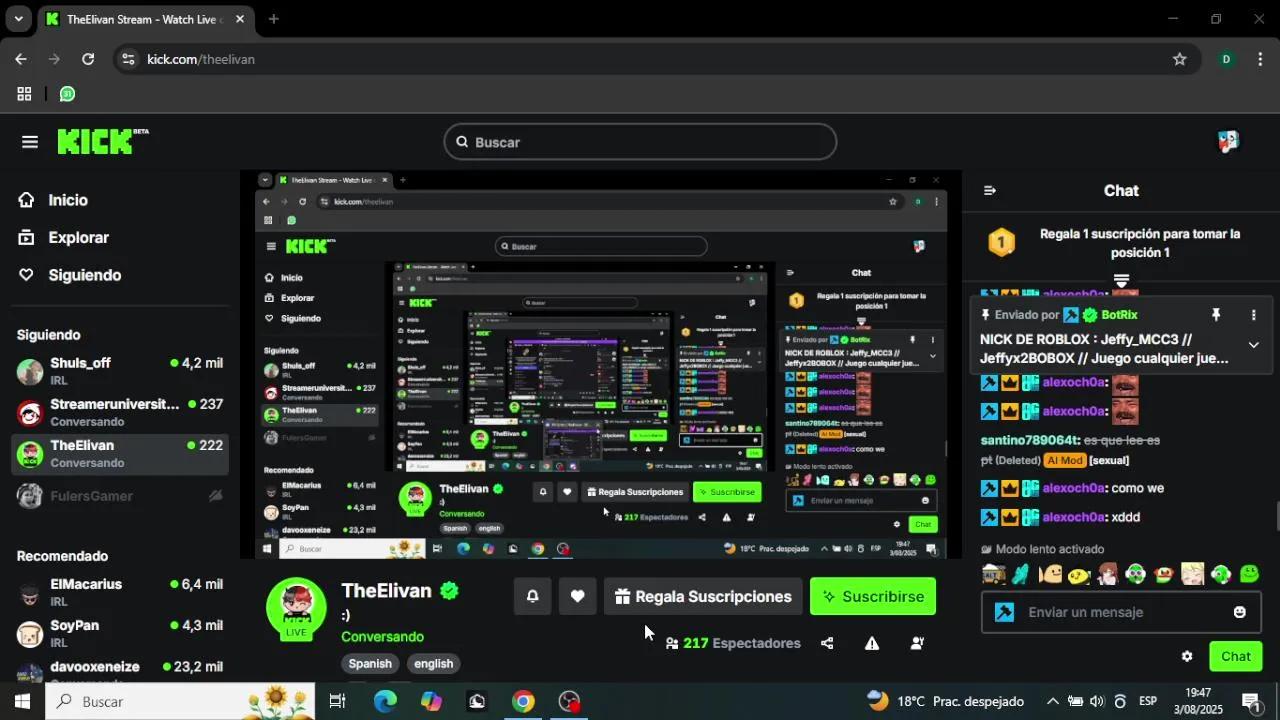Click the Enviar un mensaje input field
Viewport: 1280px width, 720px height.
tap(1121, 612)
